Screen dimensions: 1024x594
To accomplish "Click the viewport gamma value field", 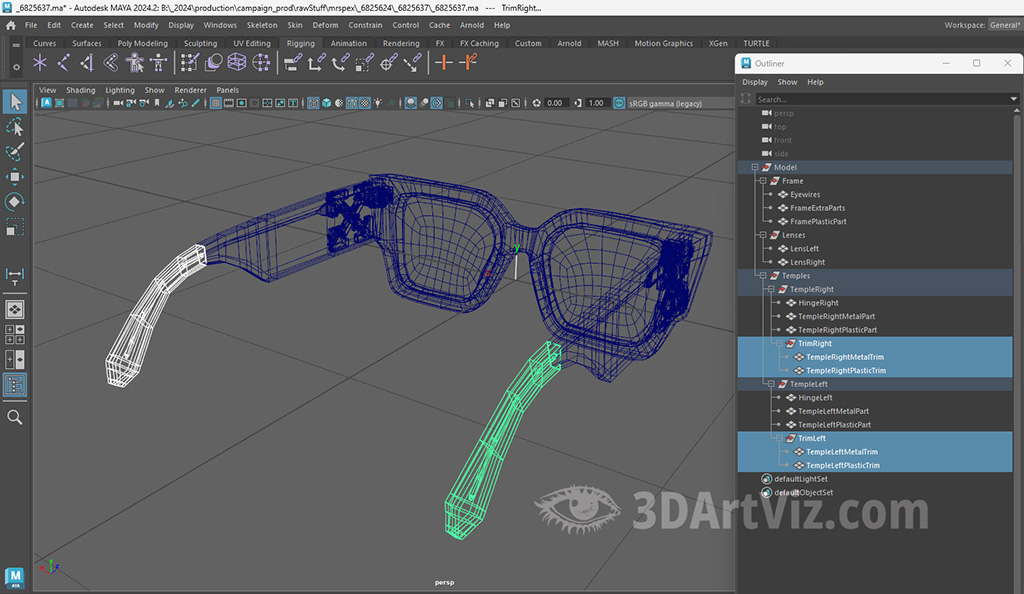I will [596, 103].
